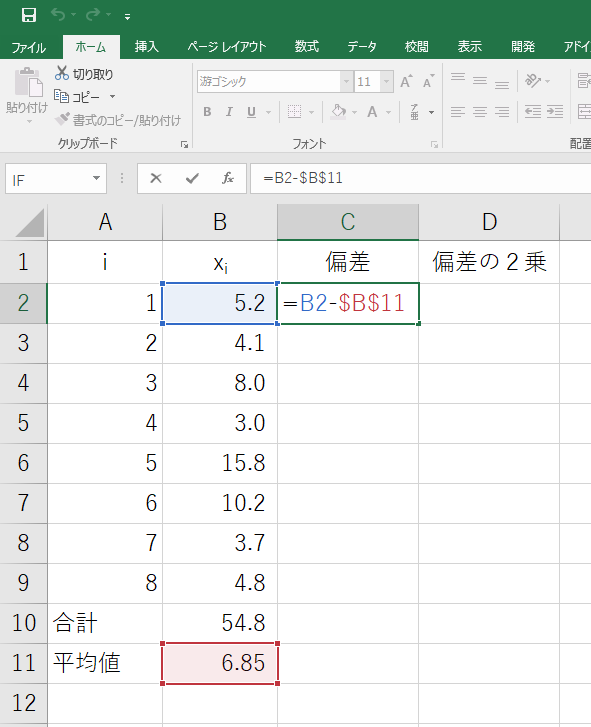
Task: Expand the phonetic guide dropdown arrow
Action: (x=432, y=112)
